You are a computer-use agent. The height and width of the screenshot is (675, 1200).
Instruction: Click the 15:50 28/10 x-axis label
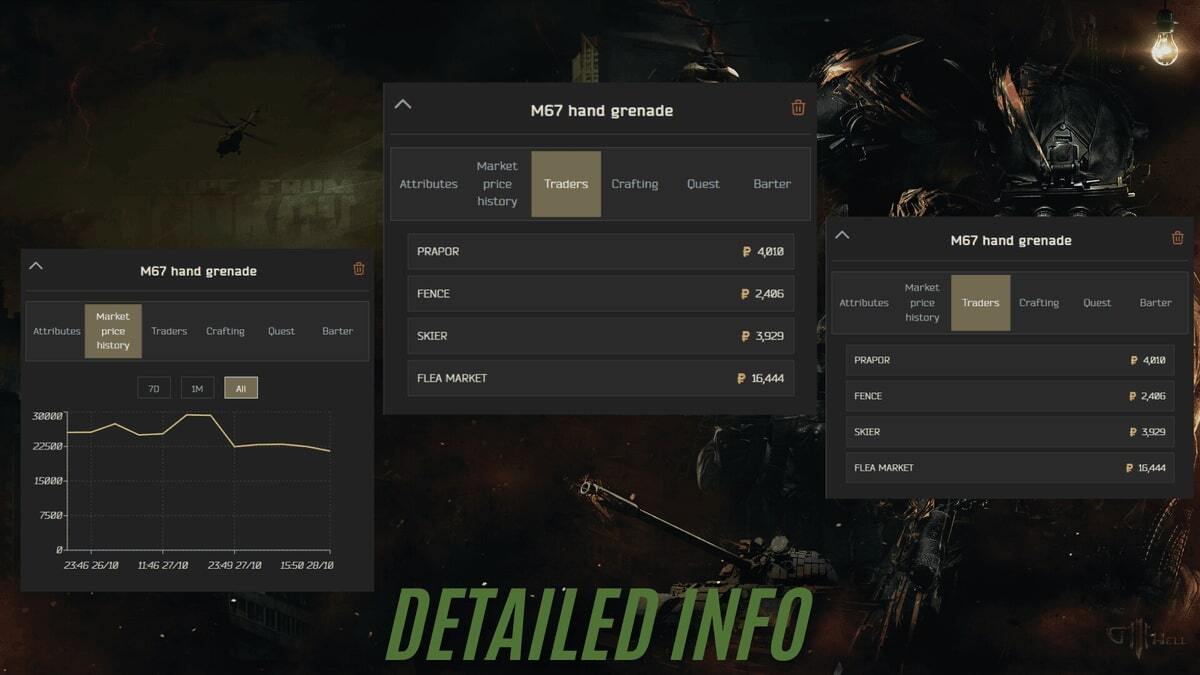tap(305, 565)
